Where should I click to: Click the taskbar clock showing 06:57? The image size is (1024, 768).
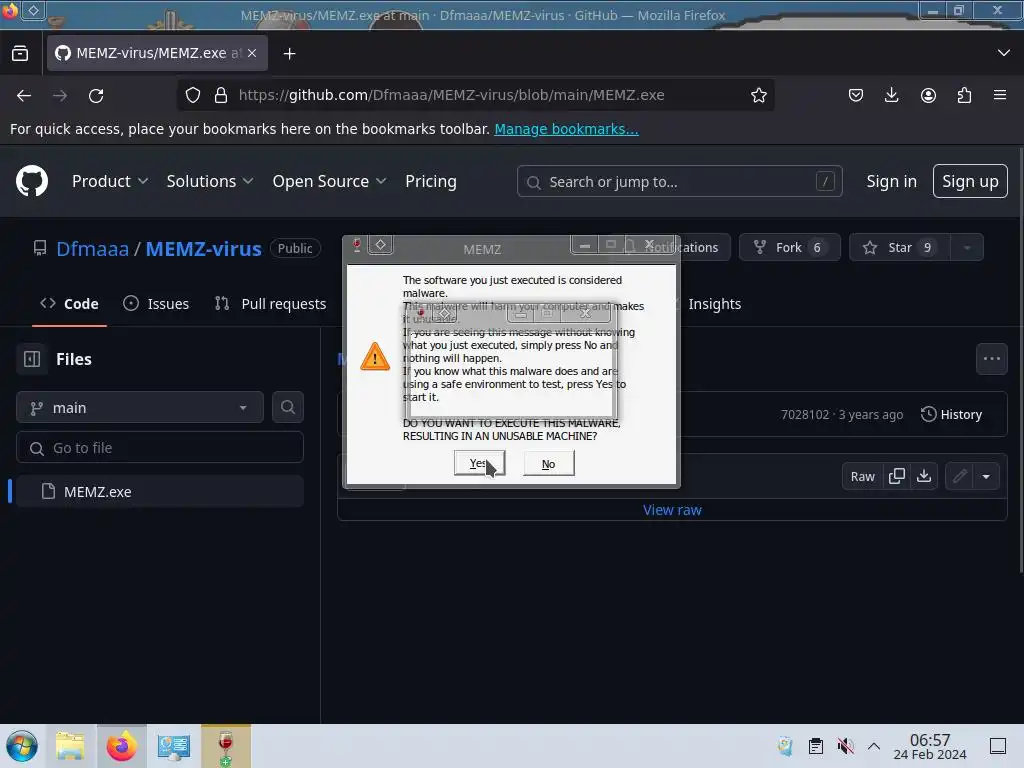[929, 746]
